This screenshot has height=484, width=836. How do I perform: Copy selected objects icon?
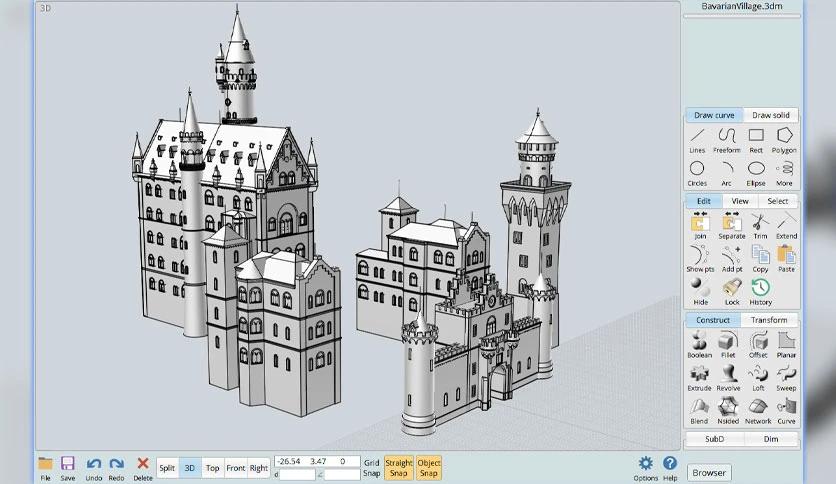tap(760, 259)
